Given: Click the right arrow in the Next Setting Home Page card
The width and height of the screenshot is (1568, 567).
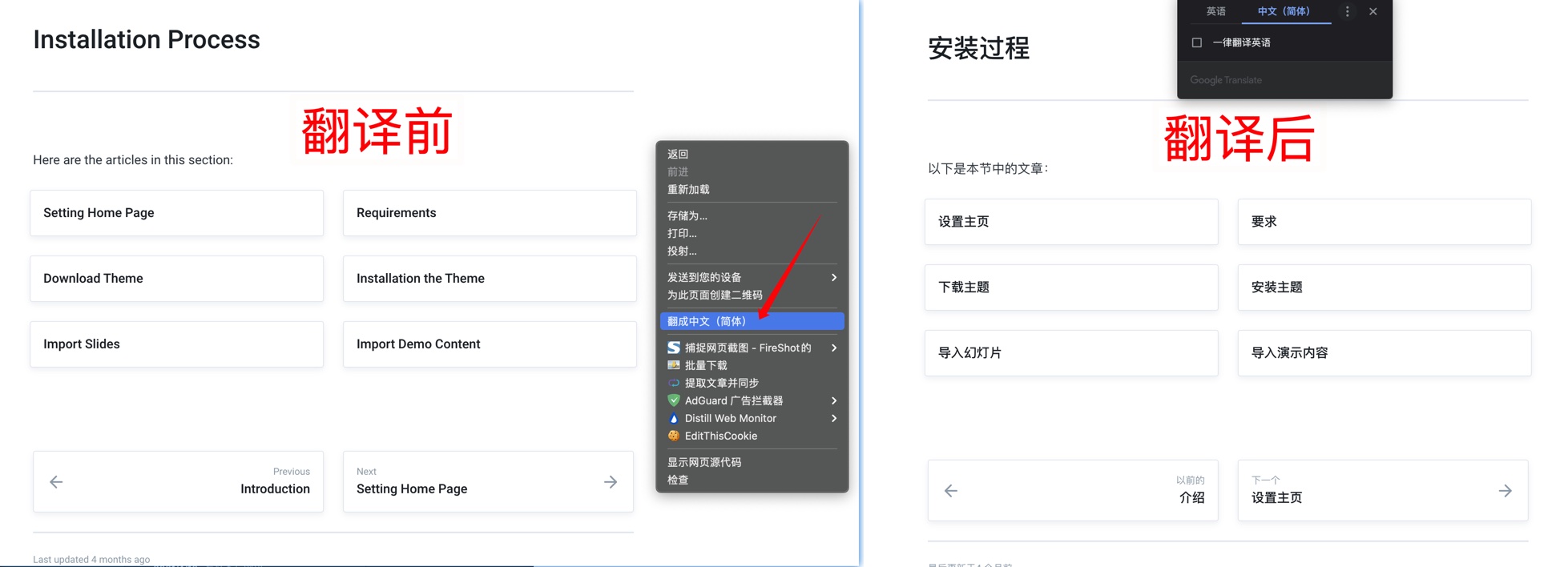Looking at the screenshot, I should click(611, 481).
